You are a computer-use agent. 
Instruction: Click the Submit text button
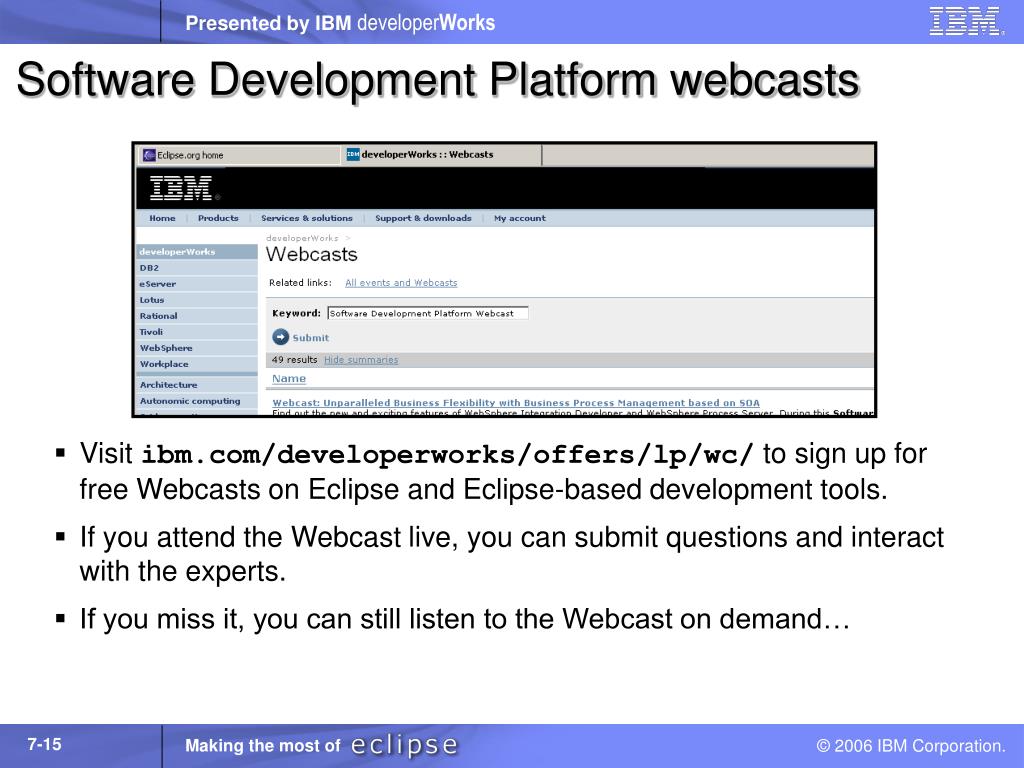click(311, 338)
